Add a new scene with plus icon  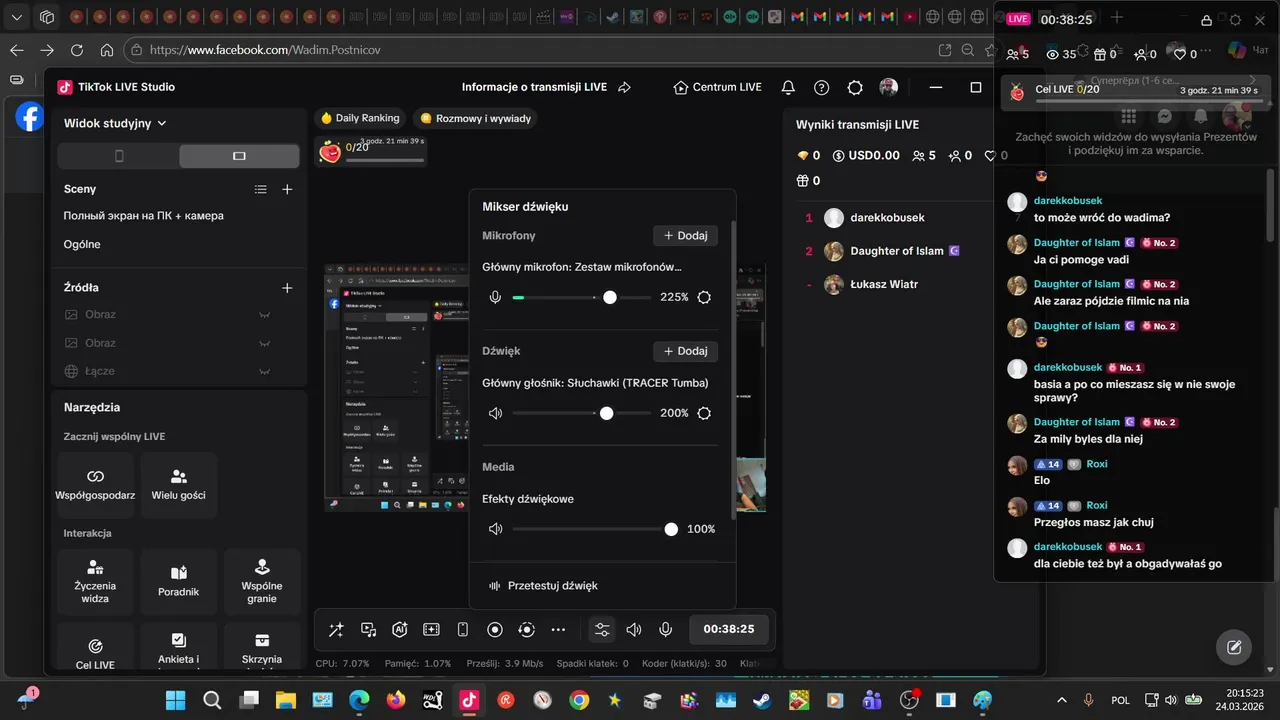click(287, 189)
